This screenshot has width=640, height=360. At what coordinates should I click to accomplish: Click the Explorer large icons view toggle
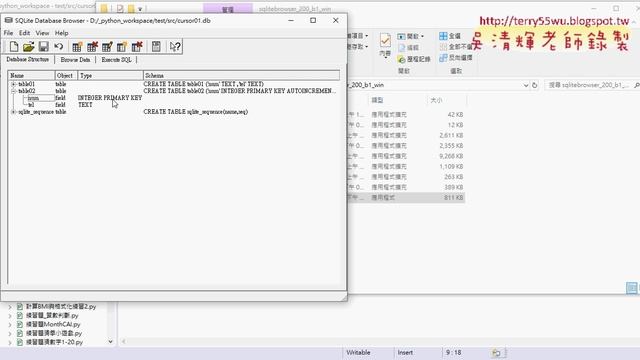pos(631,288)
